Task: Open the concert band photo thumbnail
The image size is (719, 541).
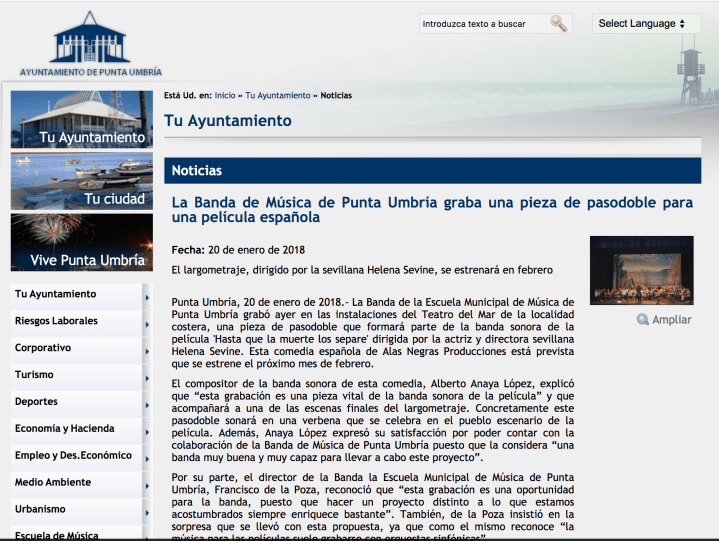Action: pyautogui.click(x=640, y=269)
